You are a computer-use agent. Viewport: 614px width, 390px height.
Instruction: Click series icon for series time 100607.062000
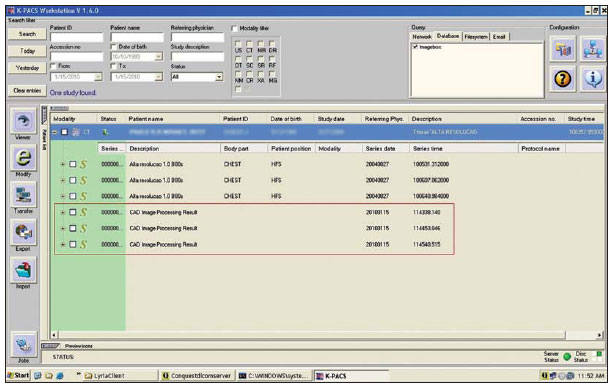pos(83,181)
